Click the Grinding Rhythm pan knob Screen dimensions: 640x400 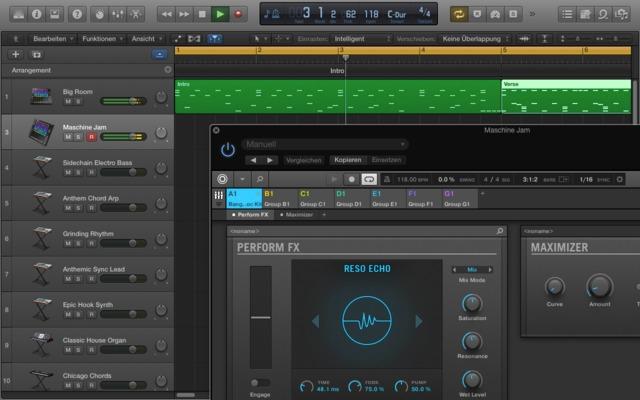click(x=161, y=239)
